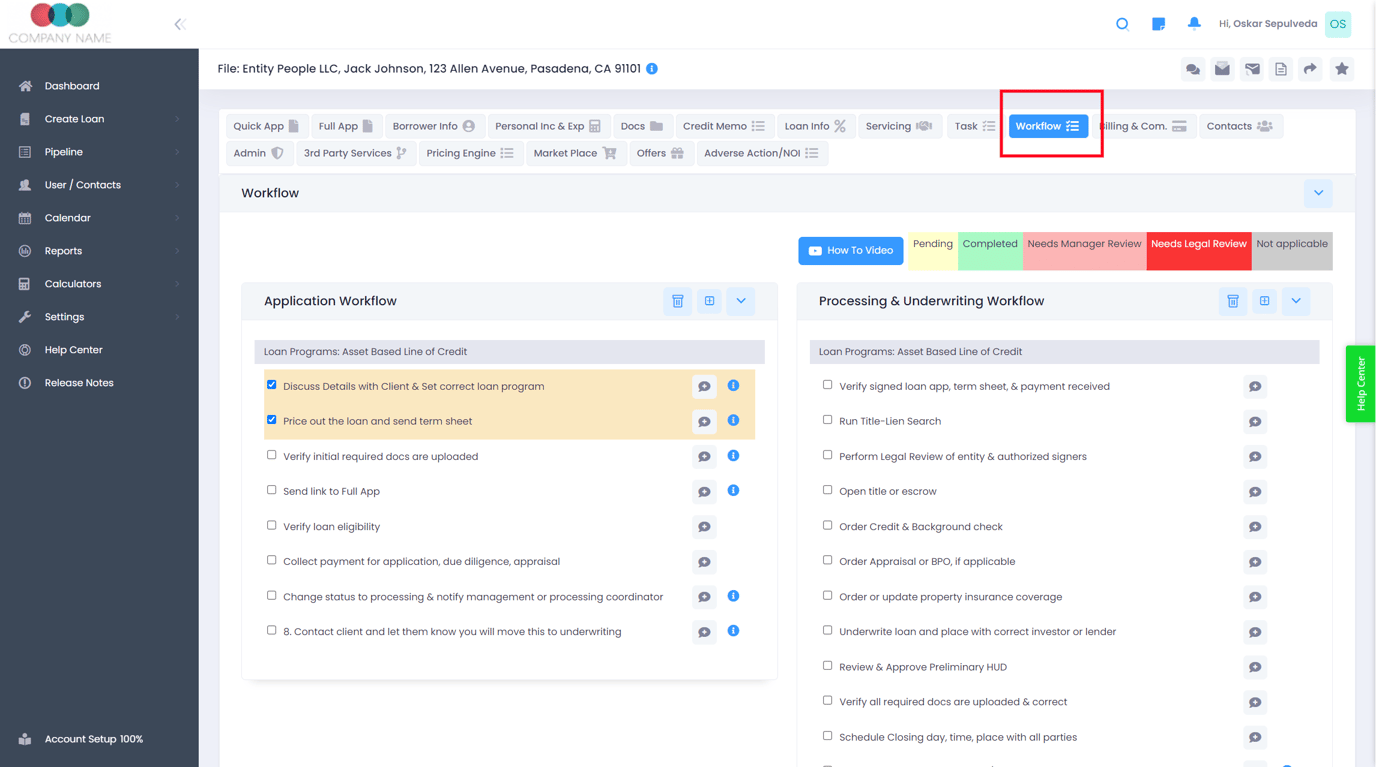Open the Servicing tab
Viewport: 1376px width, 767px height.
899,125
